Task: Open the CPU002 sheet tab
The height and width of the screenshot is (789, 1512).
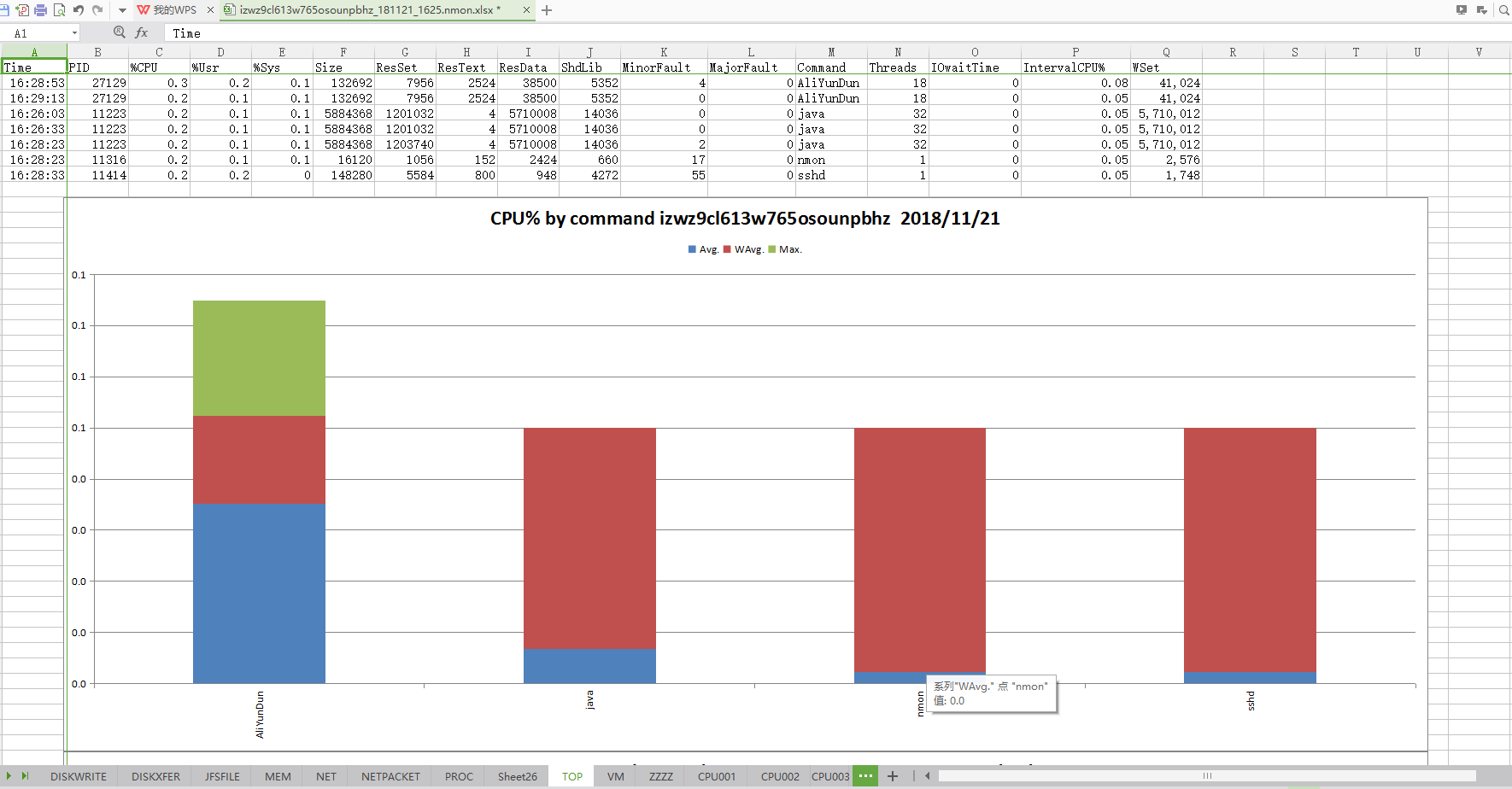Action: [780, 777]
